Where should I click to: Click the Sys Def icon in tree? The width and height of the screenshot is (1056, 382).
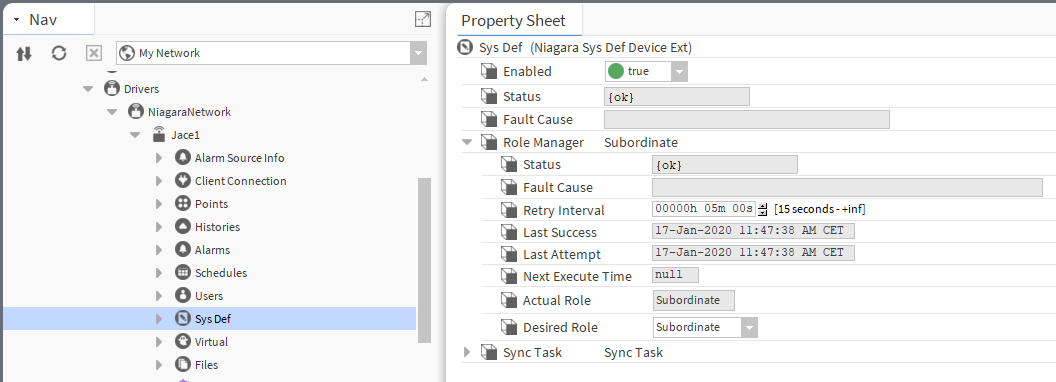(x=183, y=319)
